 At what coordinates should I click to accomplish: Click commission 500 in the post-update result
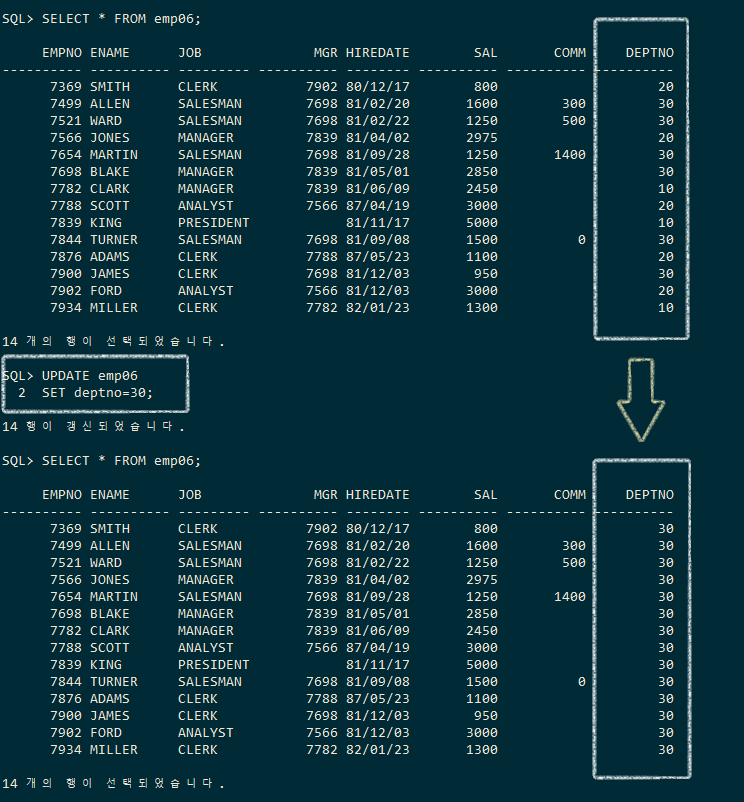point(574,563)
